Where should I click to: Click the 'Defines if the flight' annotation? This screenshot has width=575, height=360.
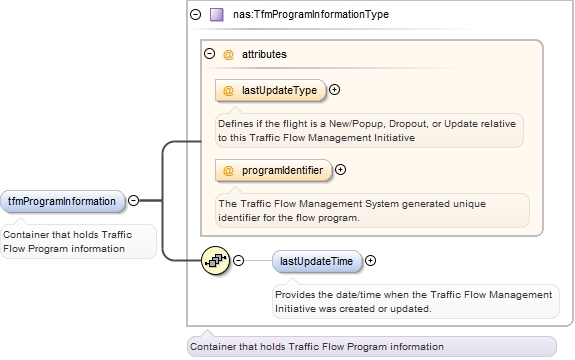pyautogui.click(x=369, y=131)
